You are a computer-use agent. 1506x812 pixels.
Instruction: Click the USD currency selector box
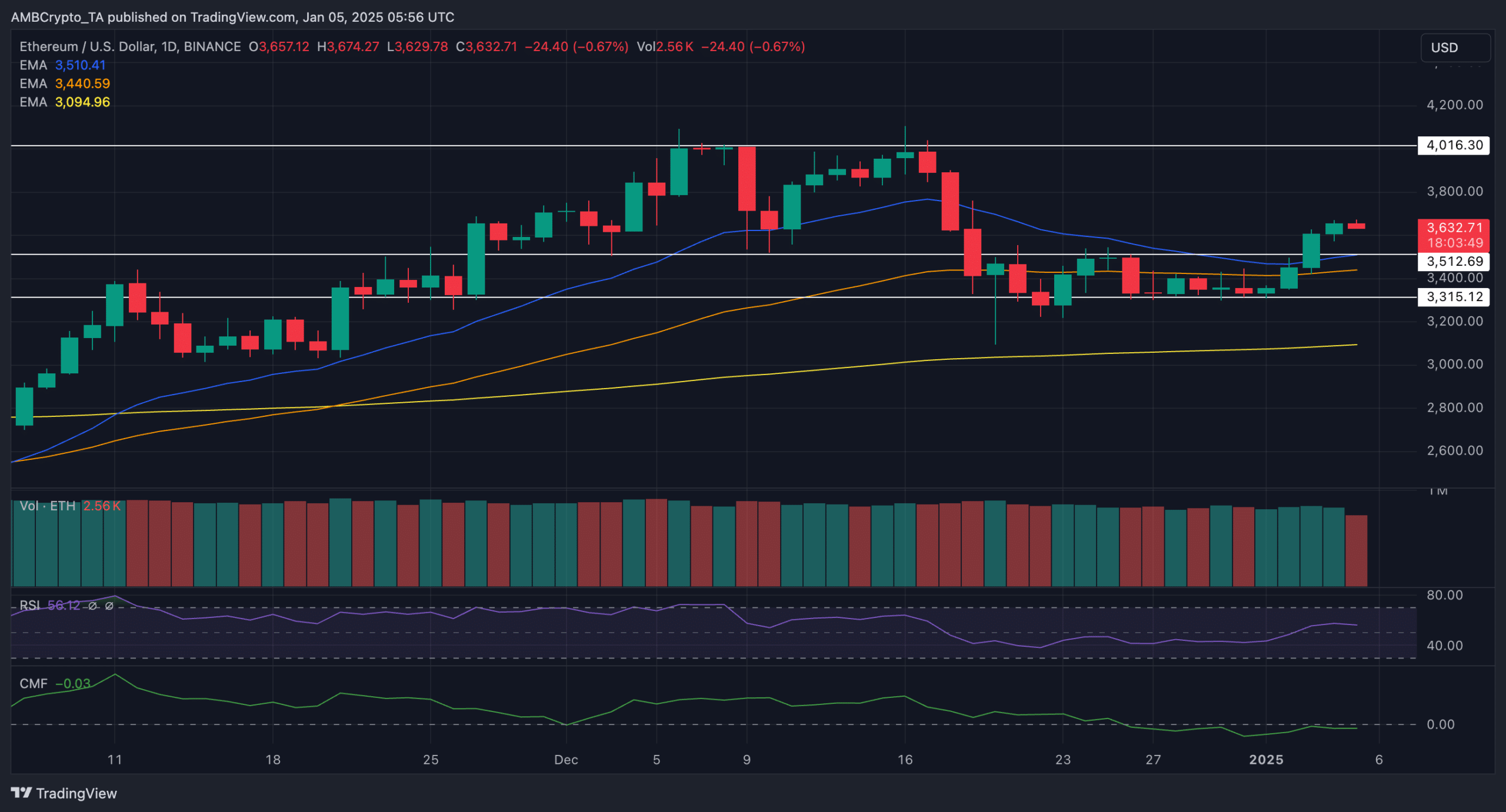click(x=1455, y=48)
